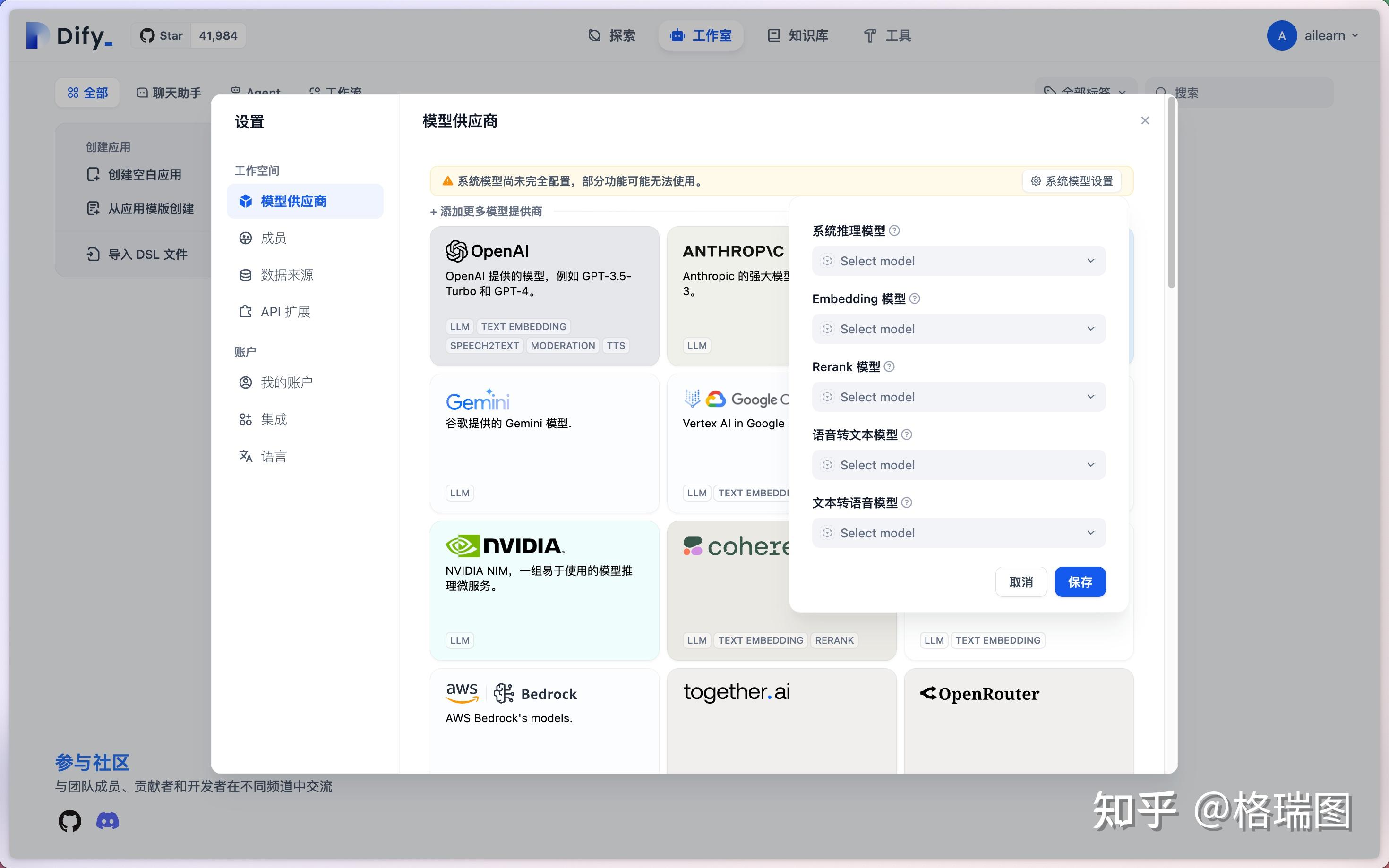
Task: Click the ailearn avatar icon
Action: pos(1282,35)
